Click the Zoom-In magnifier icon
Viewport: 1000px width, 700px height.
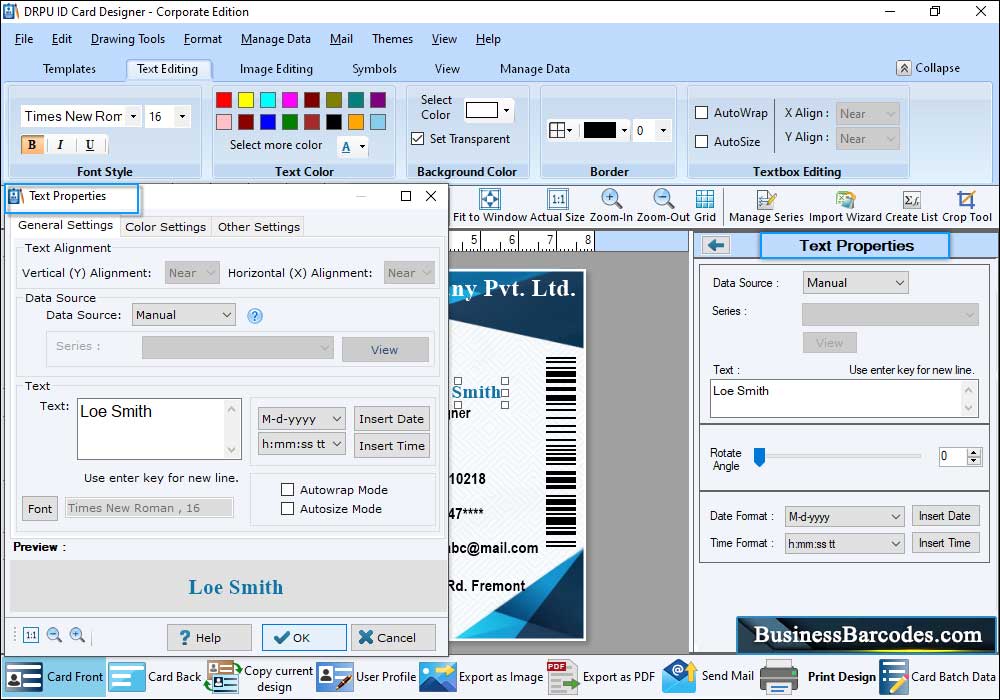(611, 199)
